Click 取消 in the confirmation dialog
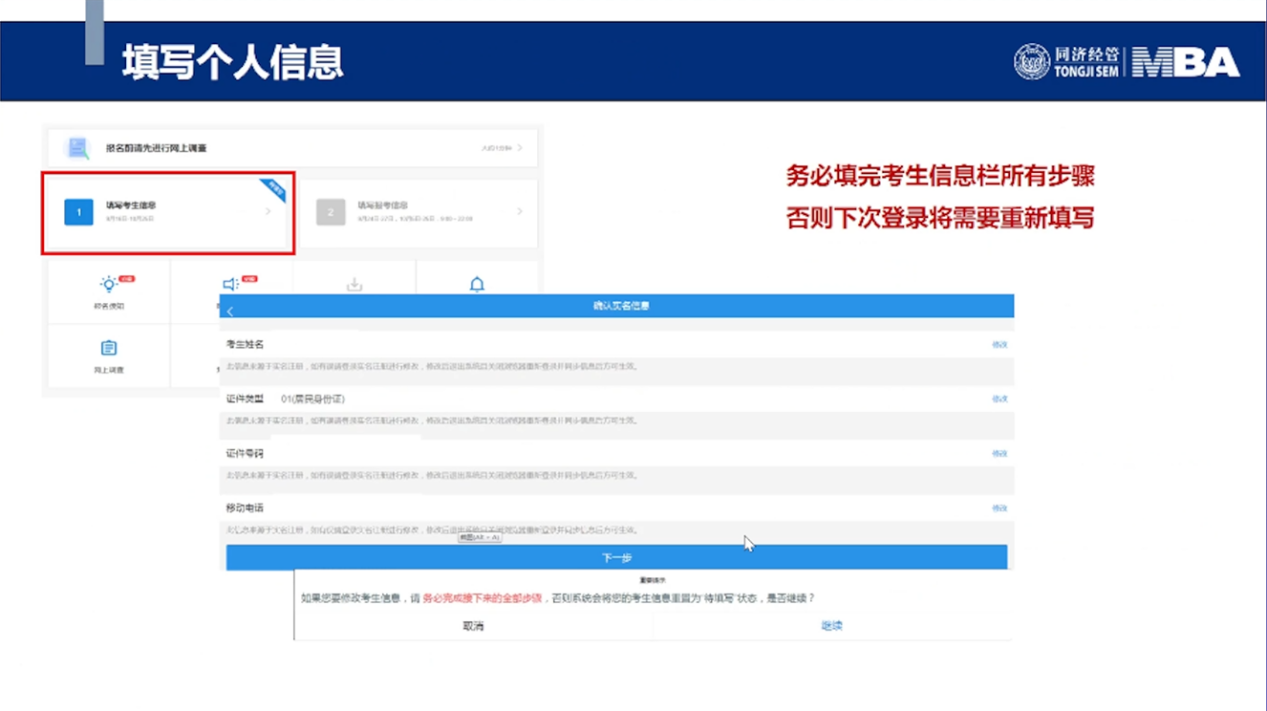This screenshot has width=1267, height=711. pyautogui.click(x=473, y=626)
